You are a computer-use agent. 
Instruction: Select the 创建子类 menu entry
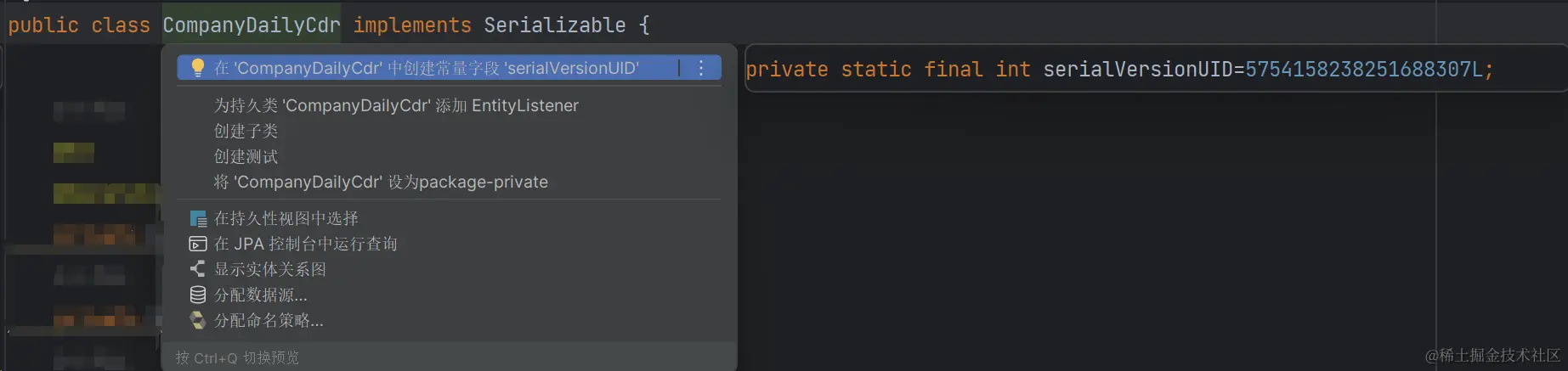point(246,131)
